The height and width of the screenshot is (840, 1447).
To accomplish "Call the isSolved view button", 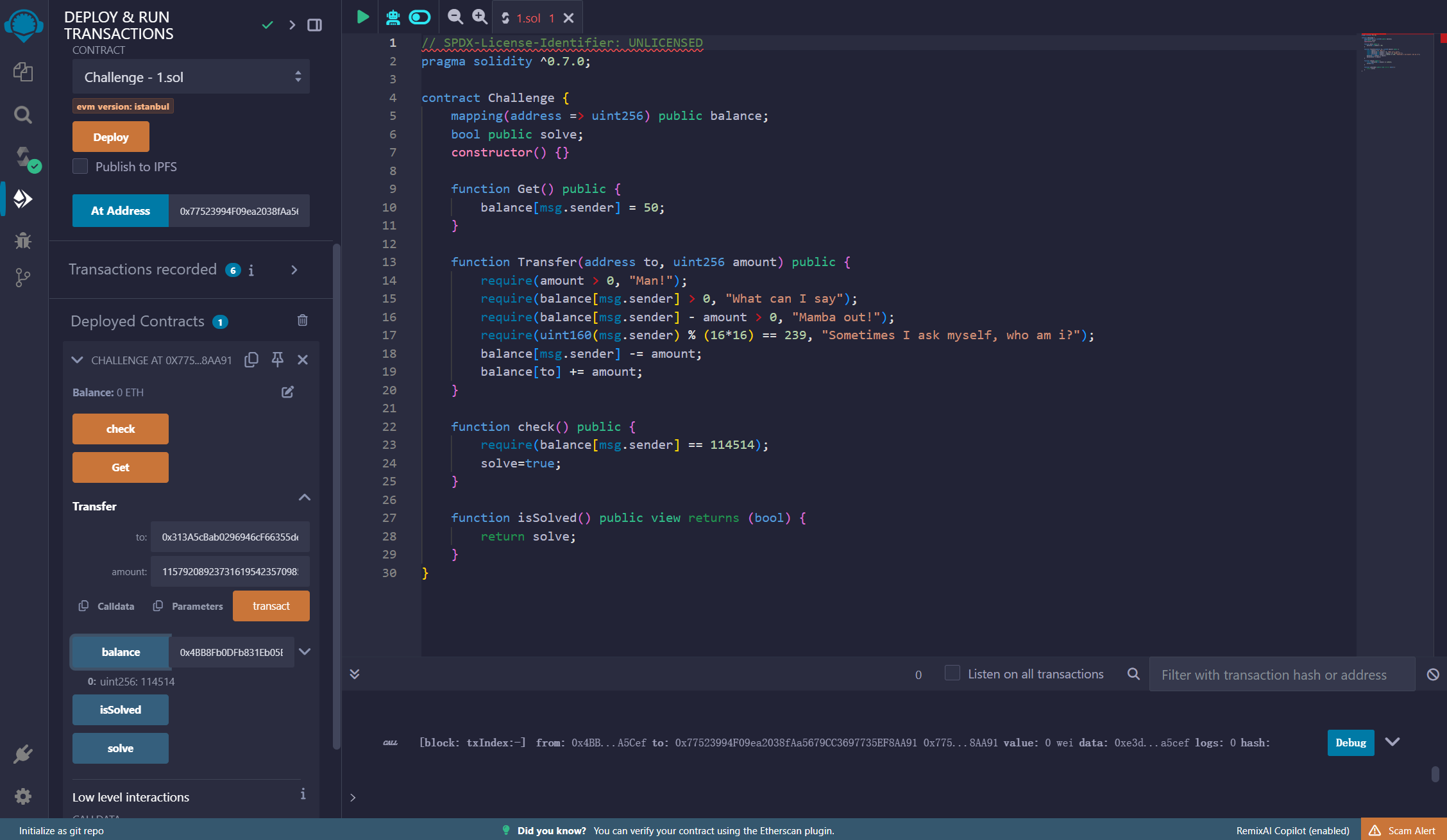I will pos(121,710).
